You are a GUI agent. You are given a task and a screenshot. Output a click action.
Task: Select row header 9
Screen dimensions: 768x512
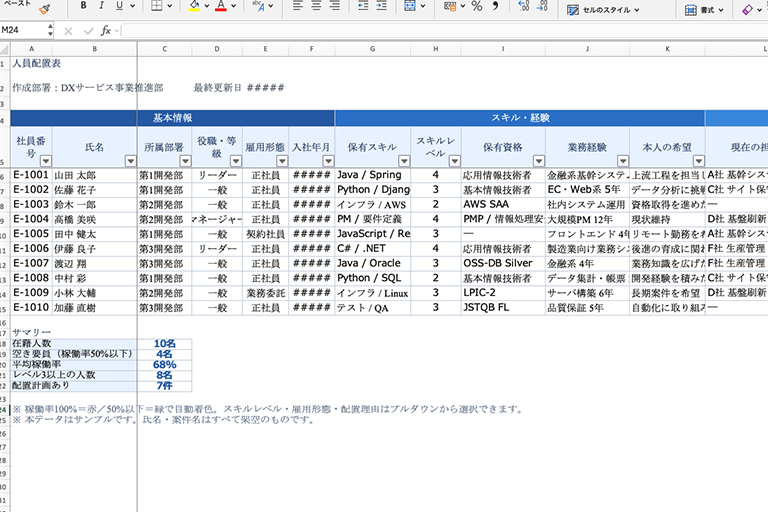click(x=4, y=219)
